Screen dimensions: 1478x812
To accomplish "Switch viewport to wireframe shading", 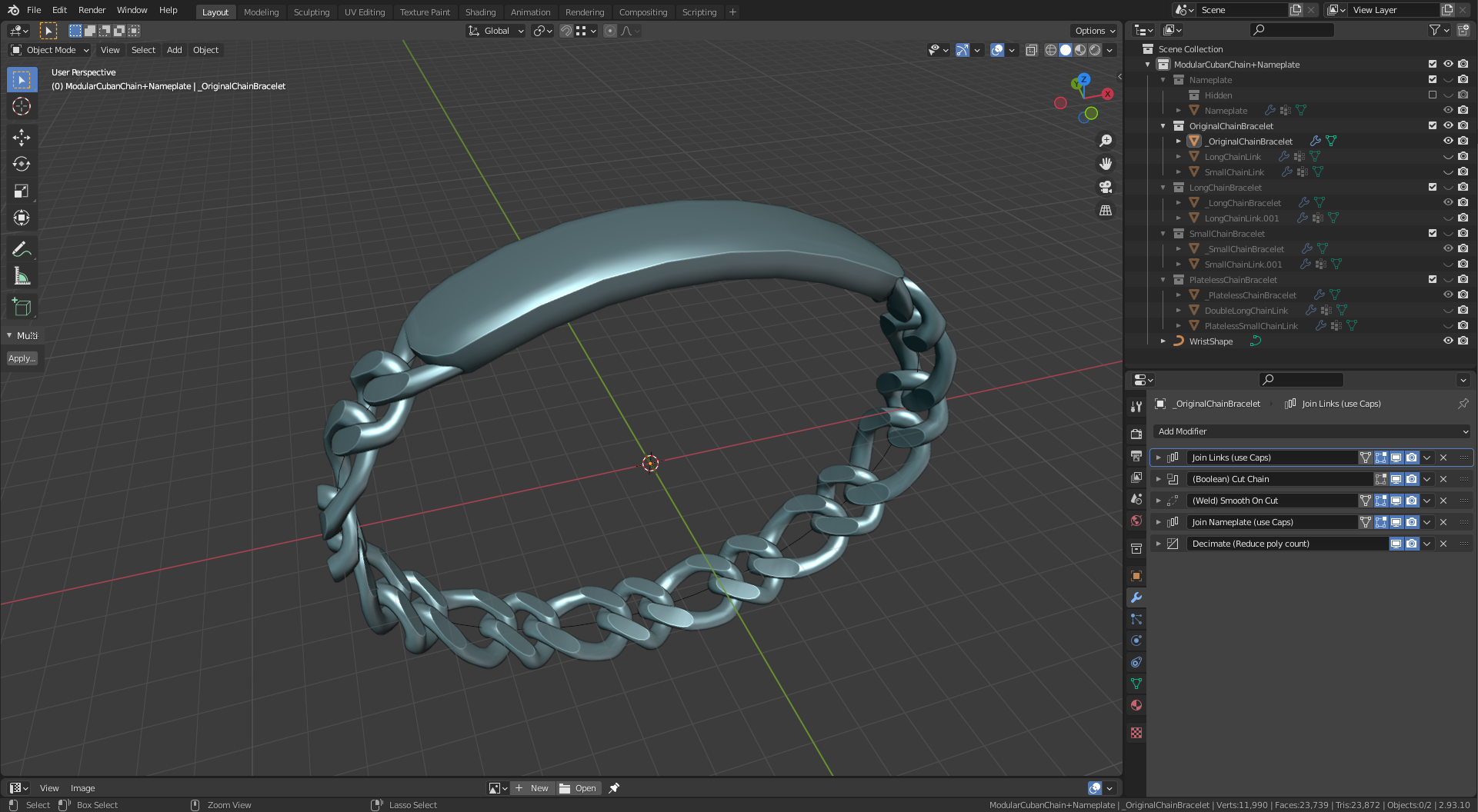I will click(1051, 50).
